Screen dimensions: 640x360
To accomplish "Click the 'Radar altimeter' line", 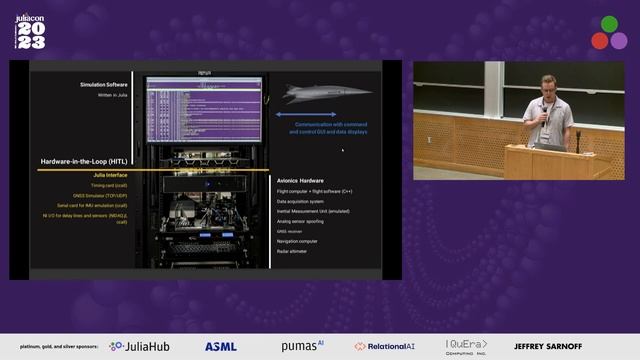I will click(291, 251).
